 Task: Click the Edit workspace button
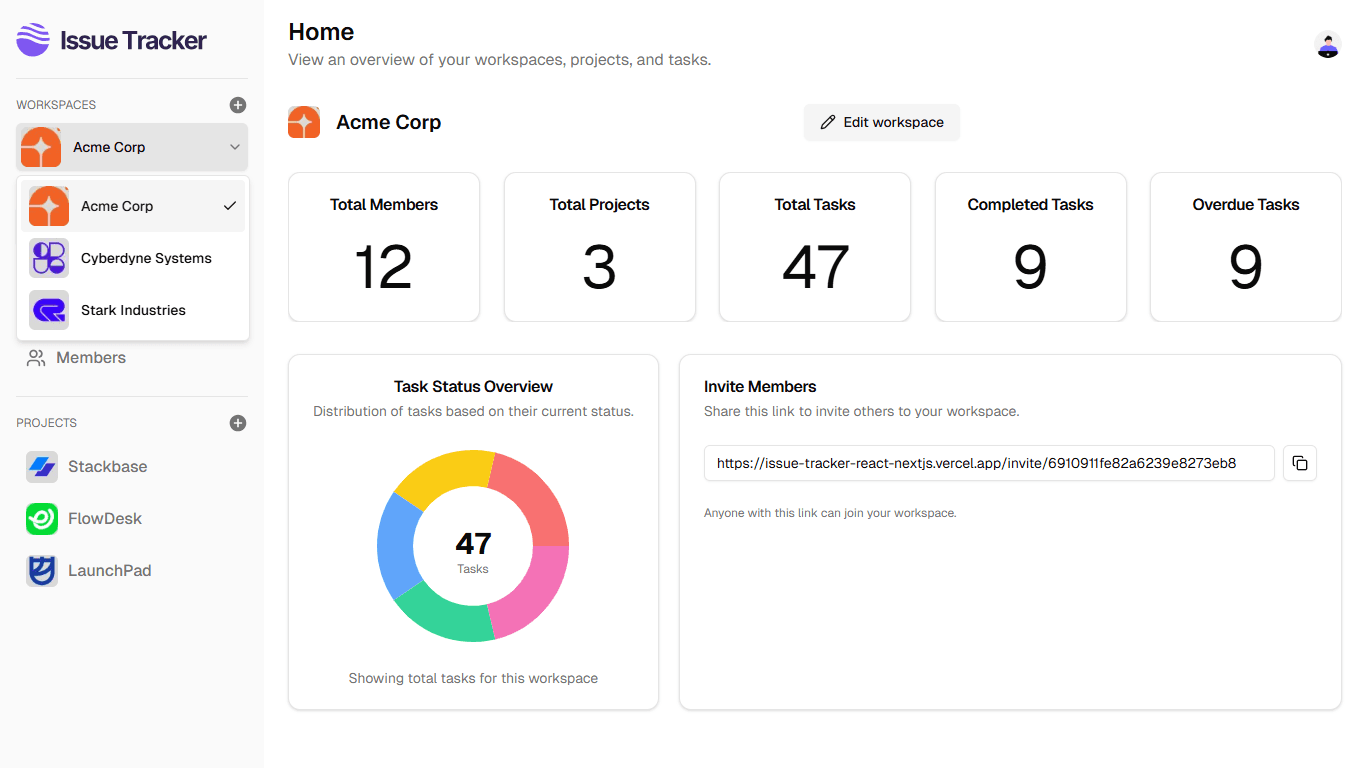(x=881, y=122)
